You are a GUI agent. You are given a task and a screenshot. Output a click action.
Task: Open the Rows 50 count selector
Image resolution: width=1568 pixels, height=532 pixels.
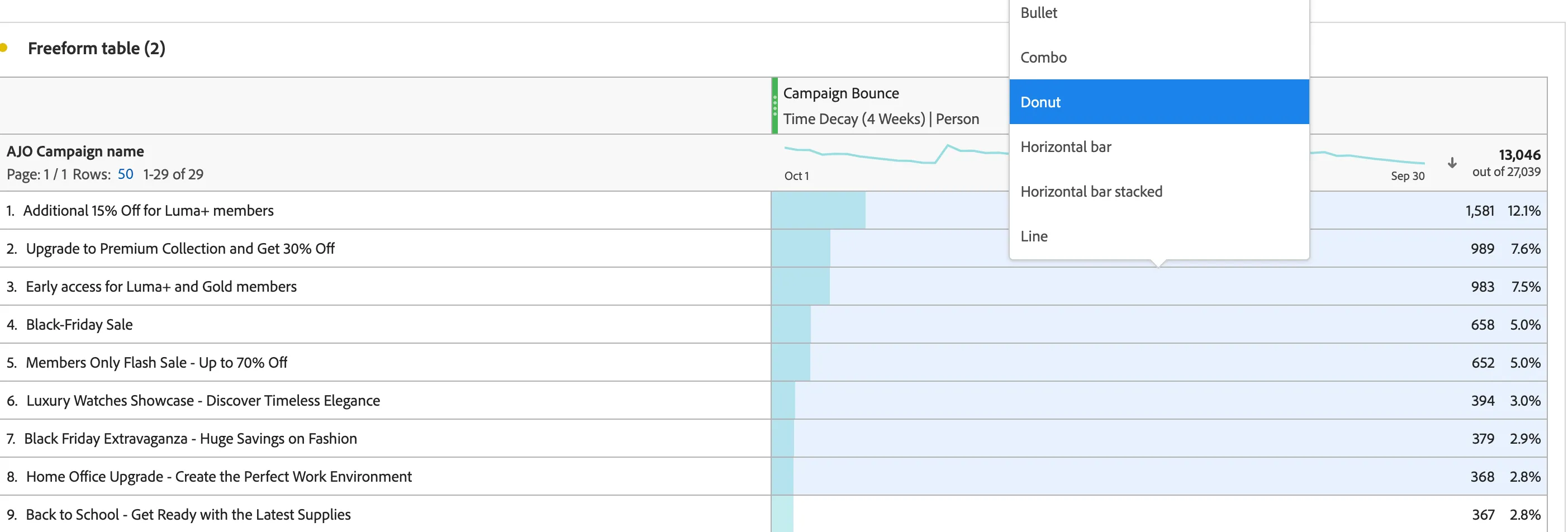[x=125, y=174]
